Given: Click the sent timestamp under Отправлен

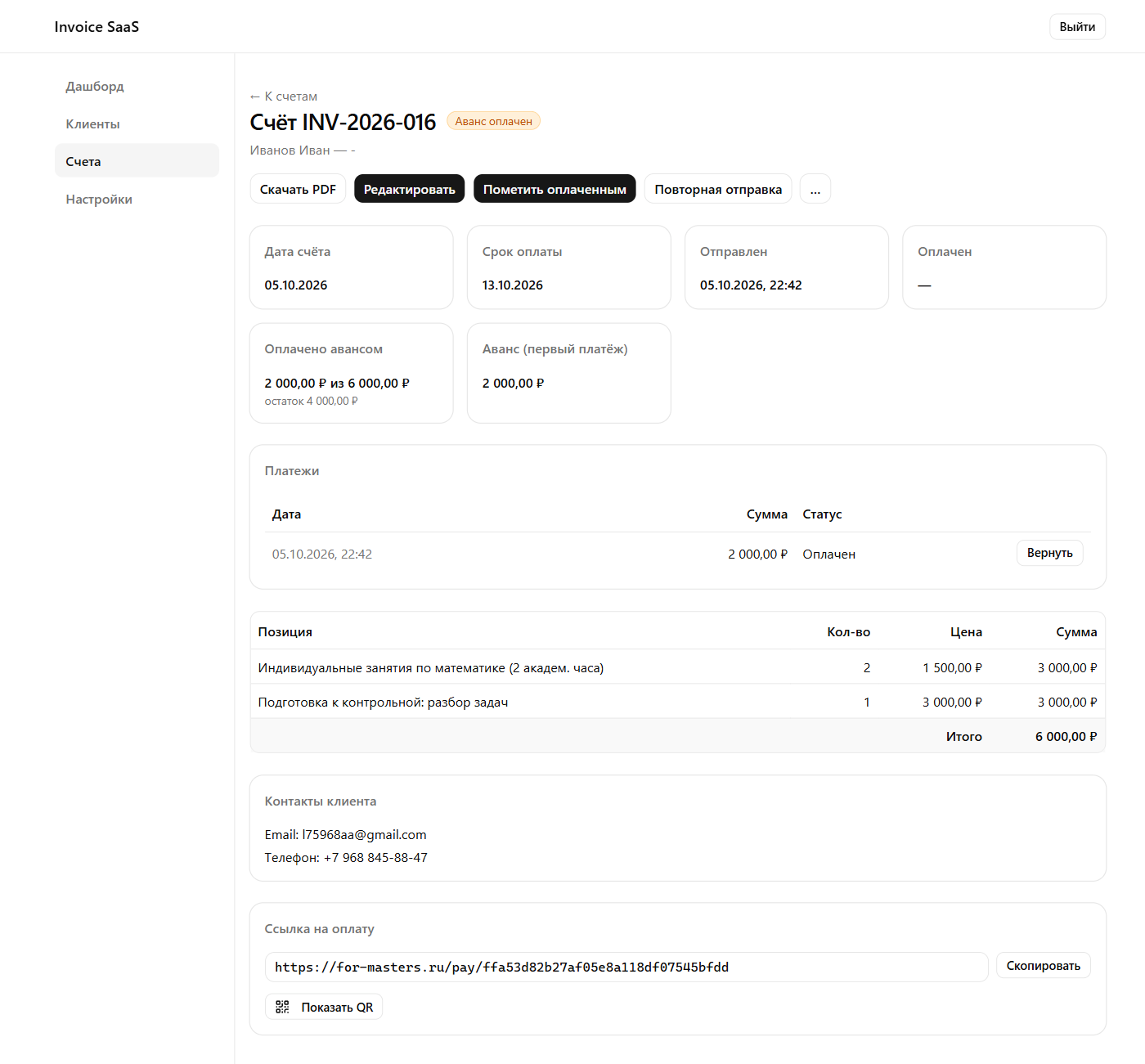Looking at the screenshot, I should (x=751, y=285).
